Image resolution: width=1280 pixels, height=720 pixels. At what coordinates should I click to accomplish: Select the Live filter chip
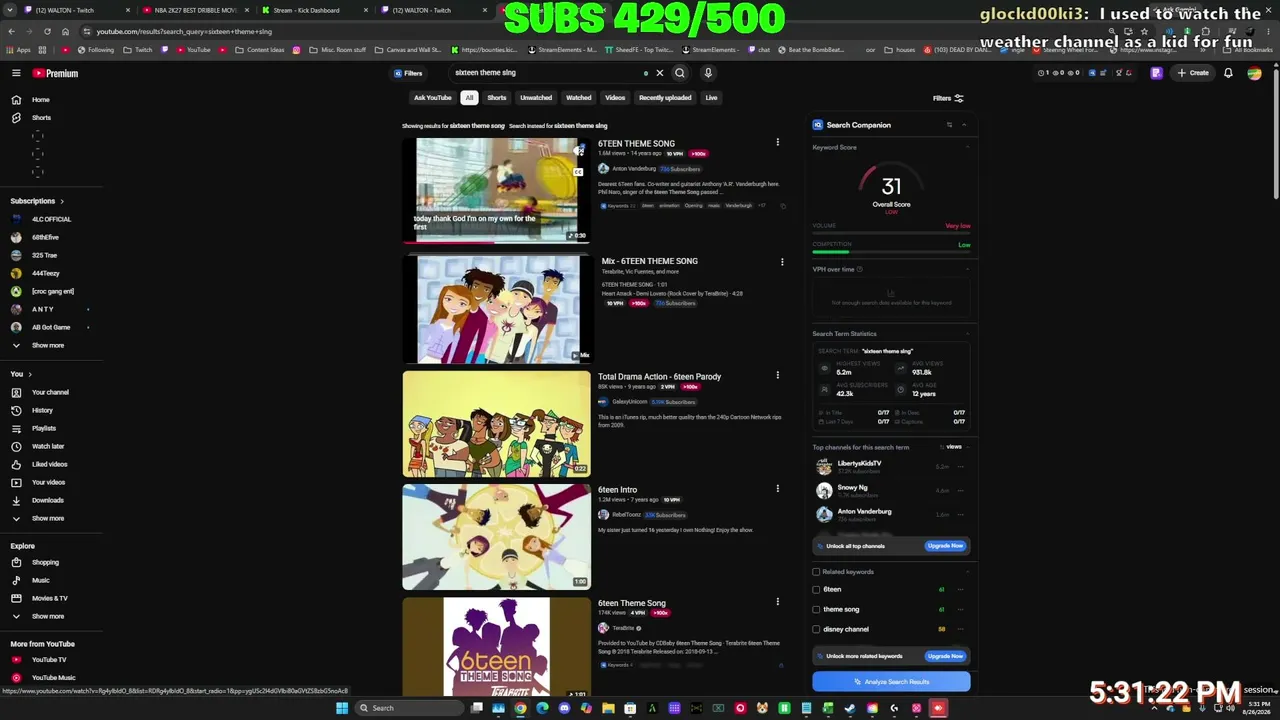click(x=711, y=98)
